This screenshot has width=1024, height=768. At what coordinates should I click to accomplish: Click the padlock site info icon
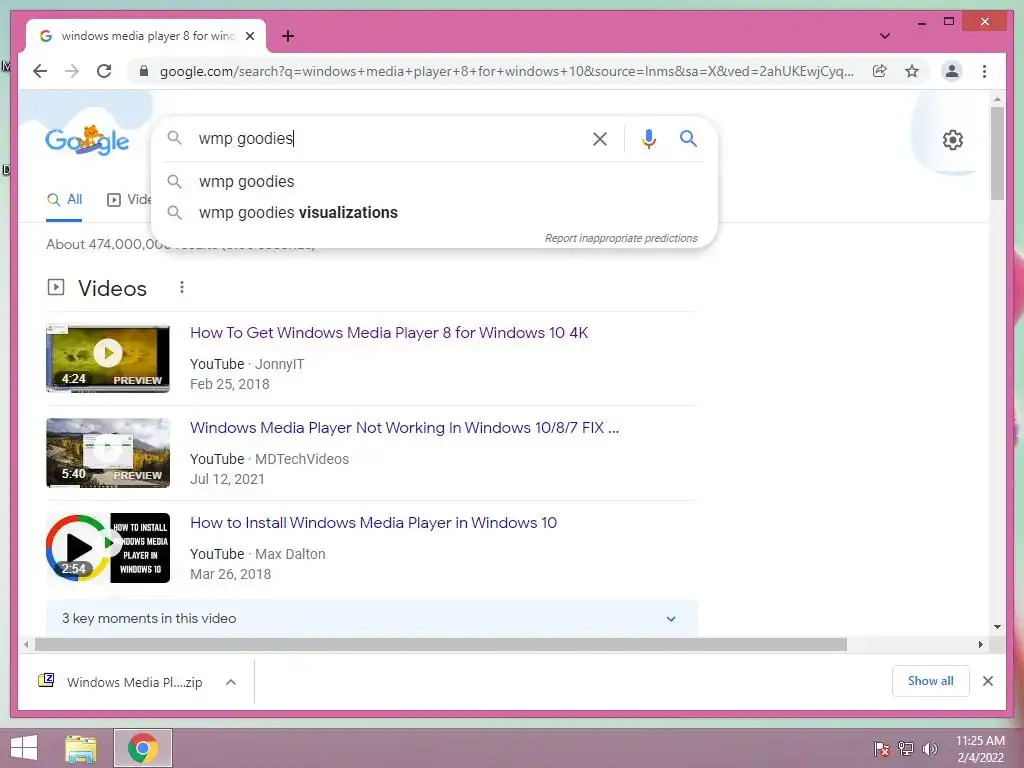144,71
